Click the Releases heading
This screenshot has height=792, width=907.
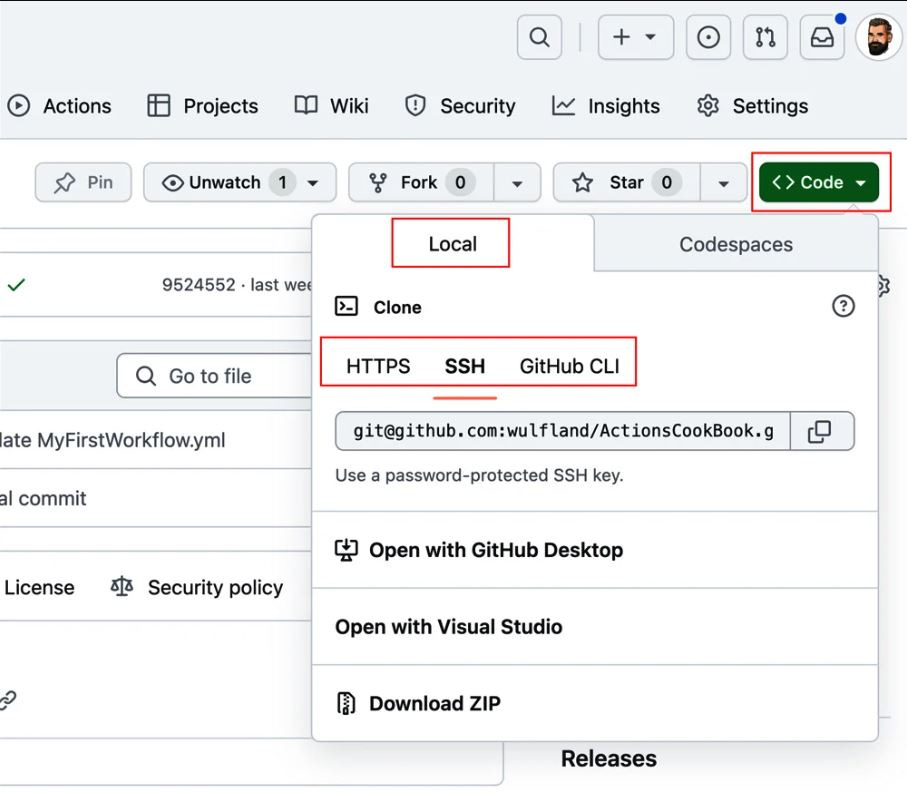coord(609,758)
